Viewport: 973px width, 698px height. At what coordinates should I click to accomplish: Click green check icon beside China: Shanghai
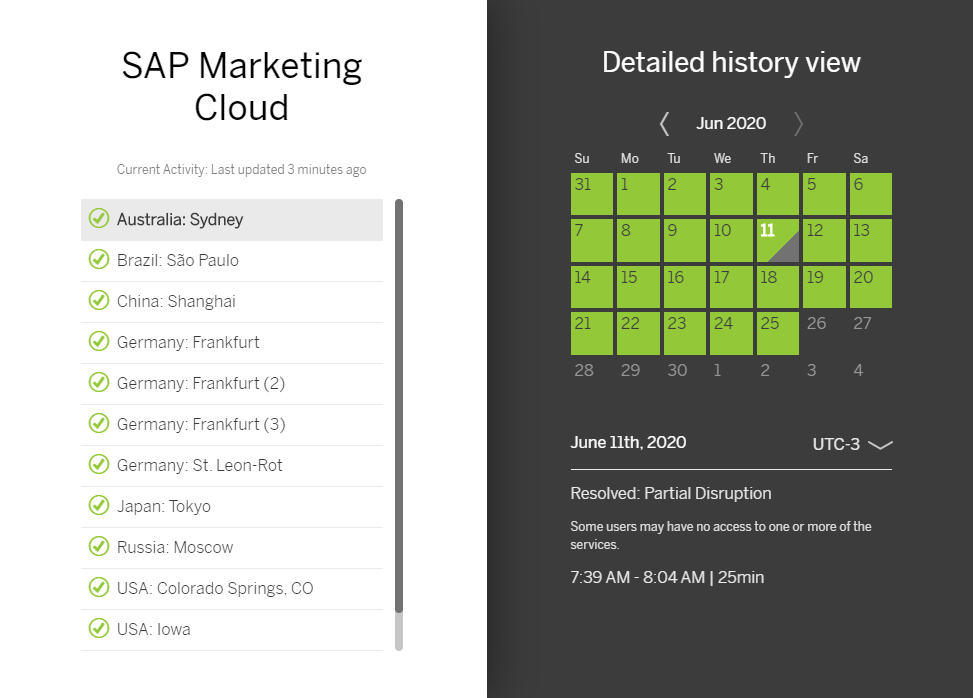coord(99,300)
